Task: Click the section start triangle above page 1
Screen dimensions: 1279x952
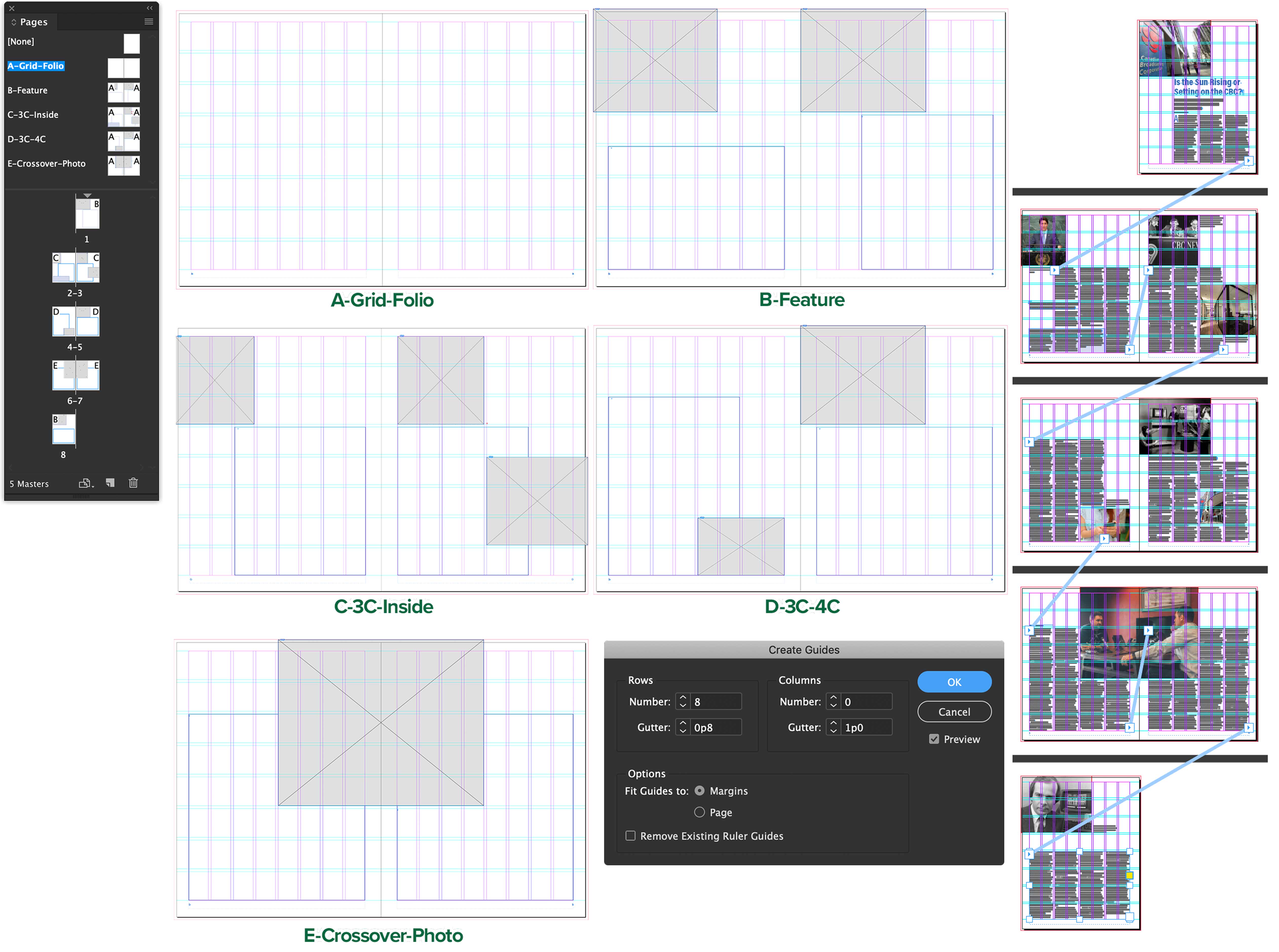Action: click(x=88, y=196)
